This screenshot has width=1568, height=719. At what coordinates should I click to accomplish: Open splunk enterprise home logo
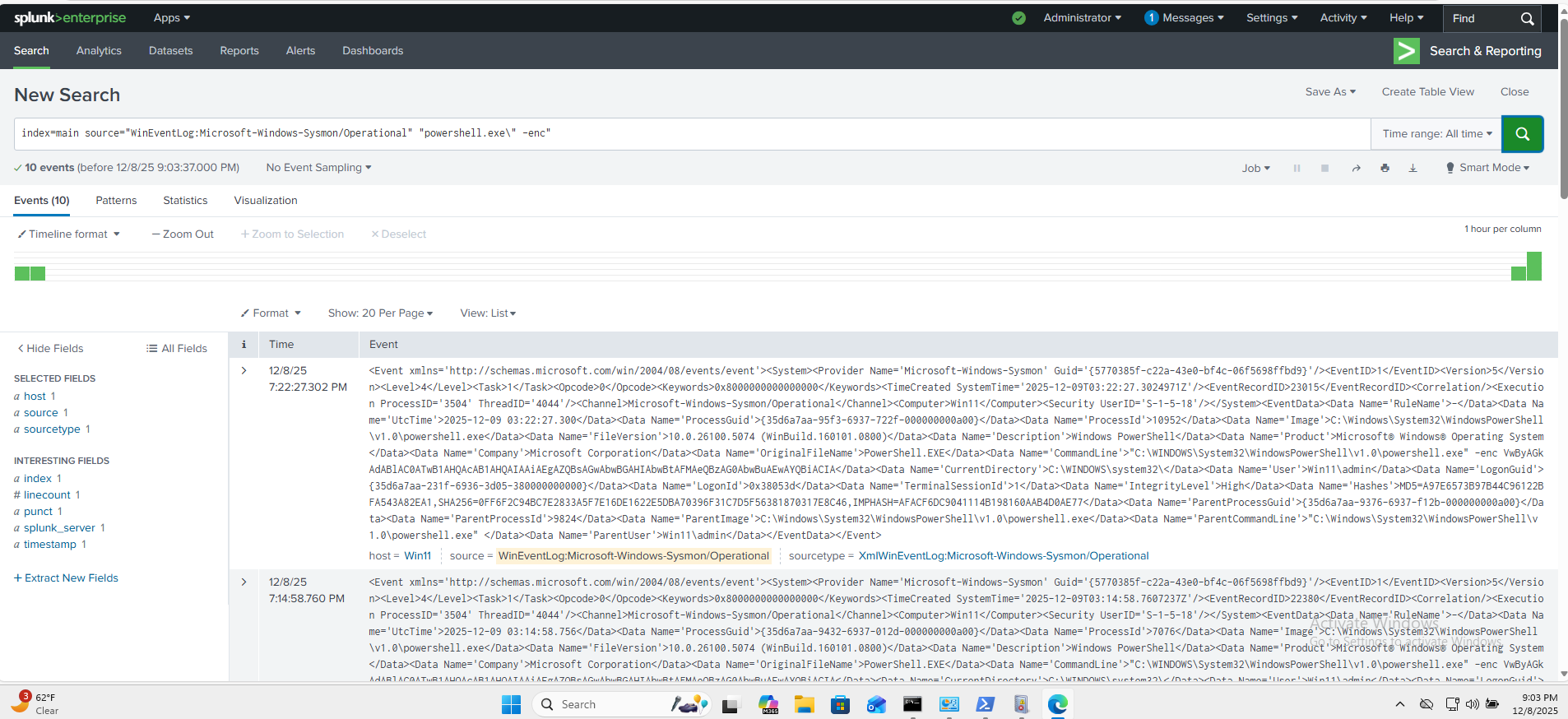point(70,17)
